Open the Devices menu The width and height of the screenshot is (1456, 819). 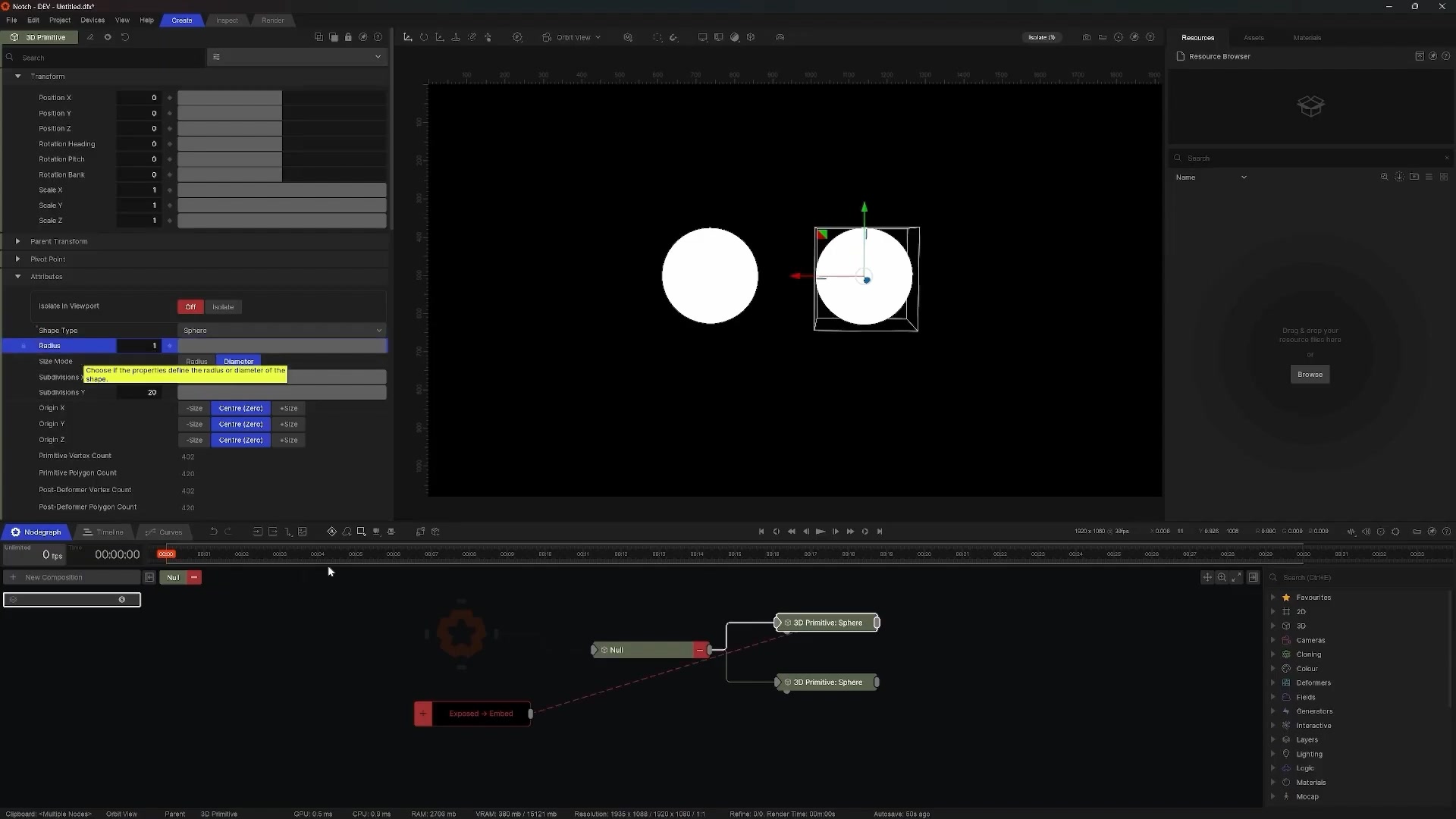point(93,20)
